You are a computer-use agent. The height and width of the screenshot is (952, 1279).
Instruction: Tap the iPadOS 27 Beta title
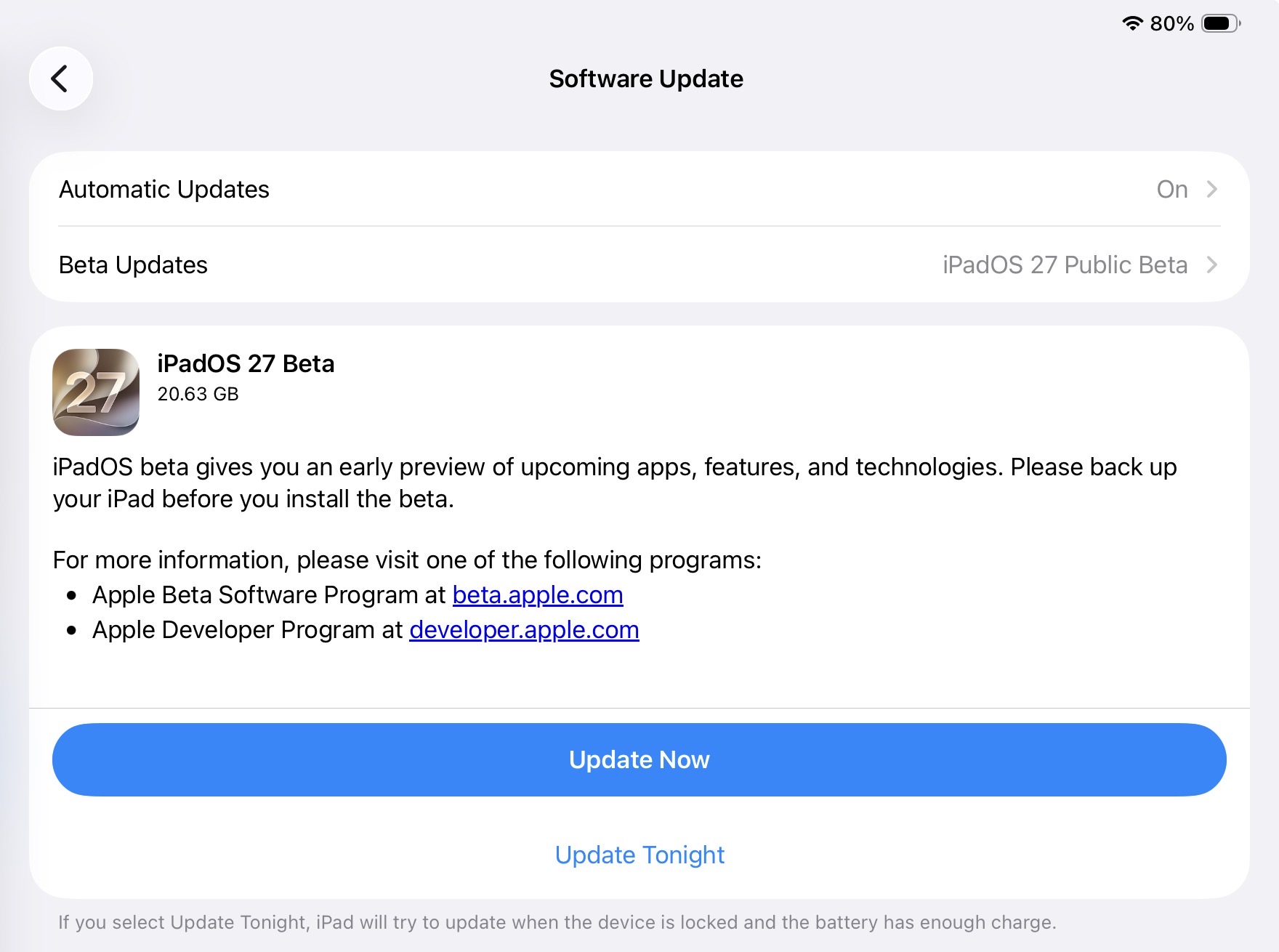click(246, 363)
